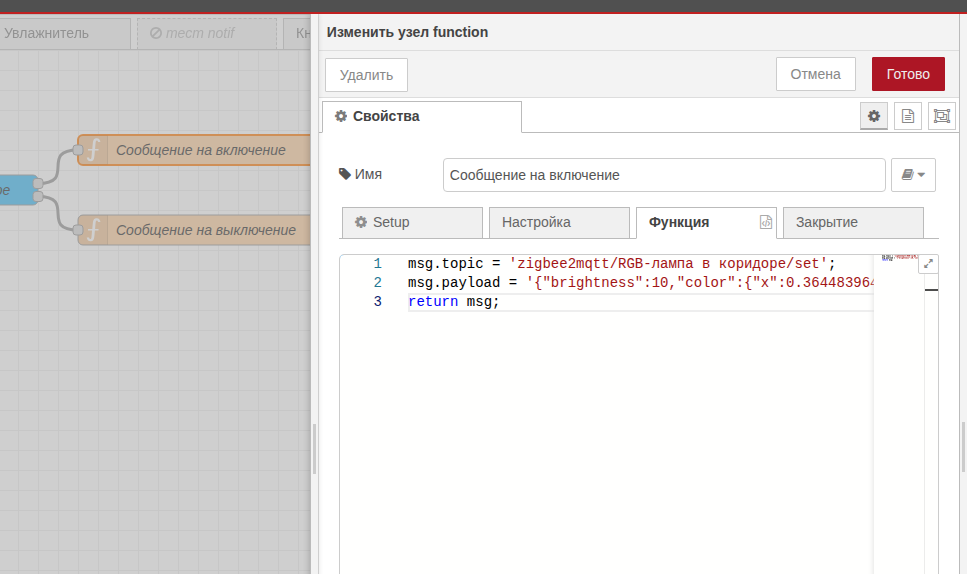Image resolution: width=967 pixels, height=574 pixels.
Task: Click line number 2 in editor gutter
Action: tap(377, 283)
